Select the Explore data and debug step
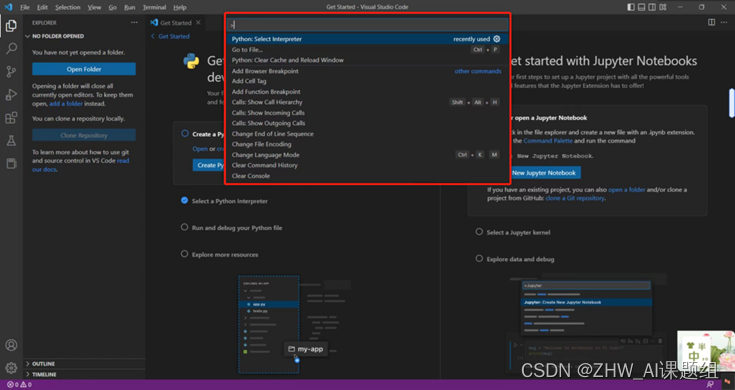 pyautogui.click(x=515, y=259)
